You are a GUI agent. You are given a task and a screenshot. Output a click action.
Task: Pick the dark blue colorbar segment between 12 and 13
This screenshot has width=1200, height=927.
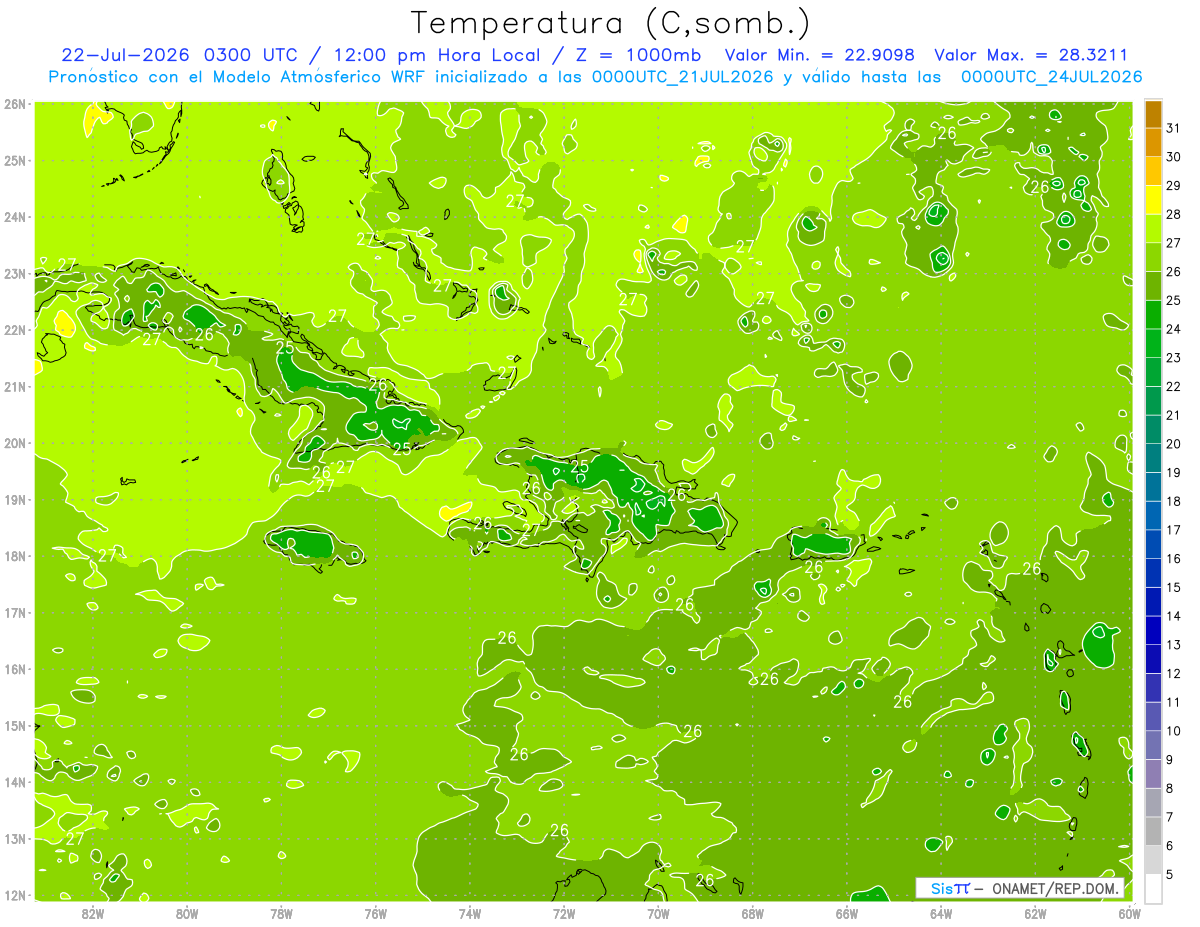pyautogui.click(x=1153, y=659)
